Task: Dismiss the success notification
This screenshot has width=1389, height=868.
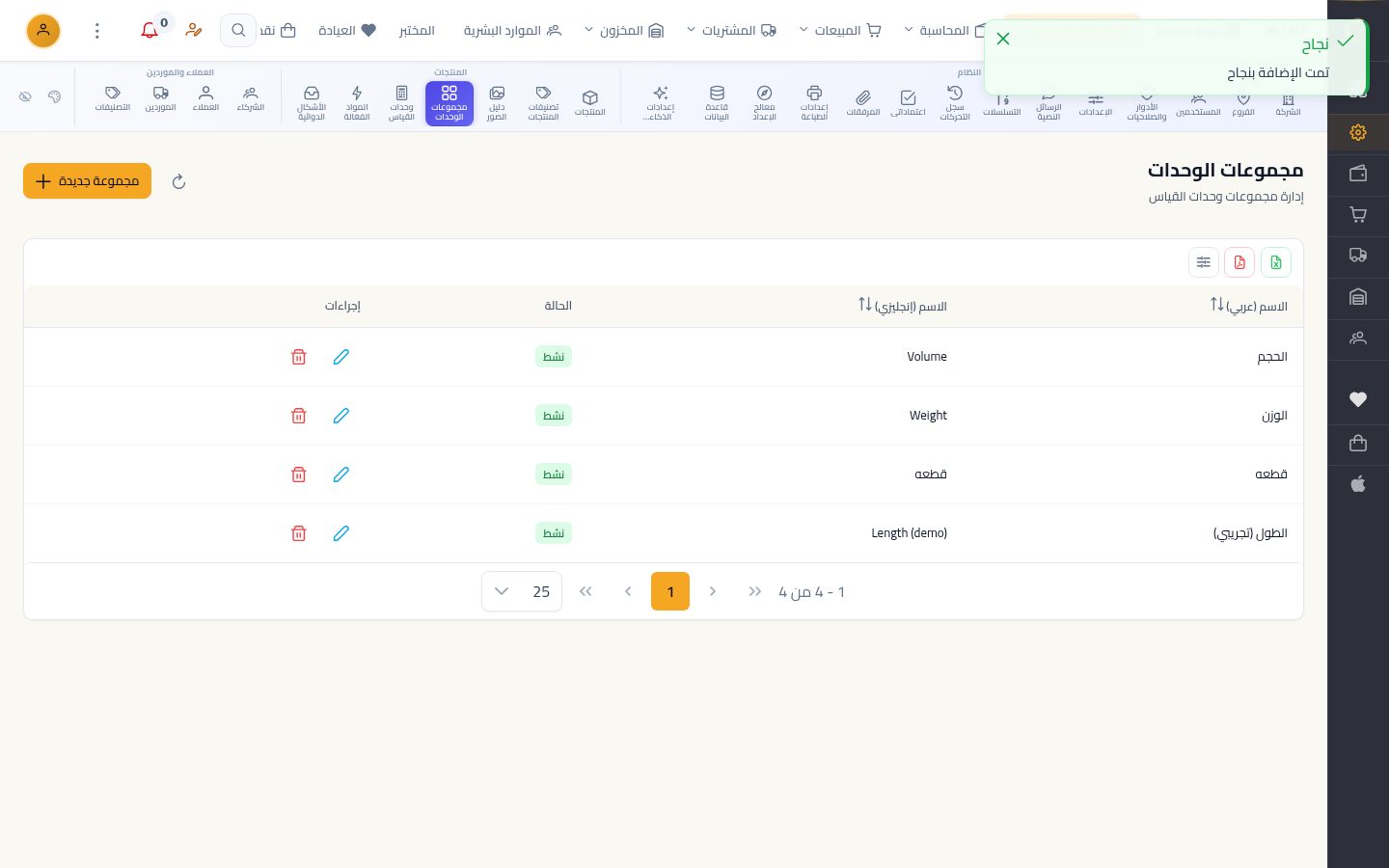Action: coord(1003,39)
